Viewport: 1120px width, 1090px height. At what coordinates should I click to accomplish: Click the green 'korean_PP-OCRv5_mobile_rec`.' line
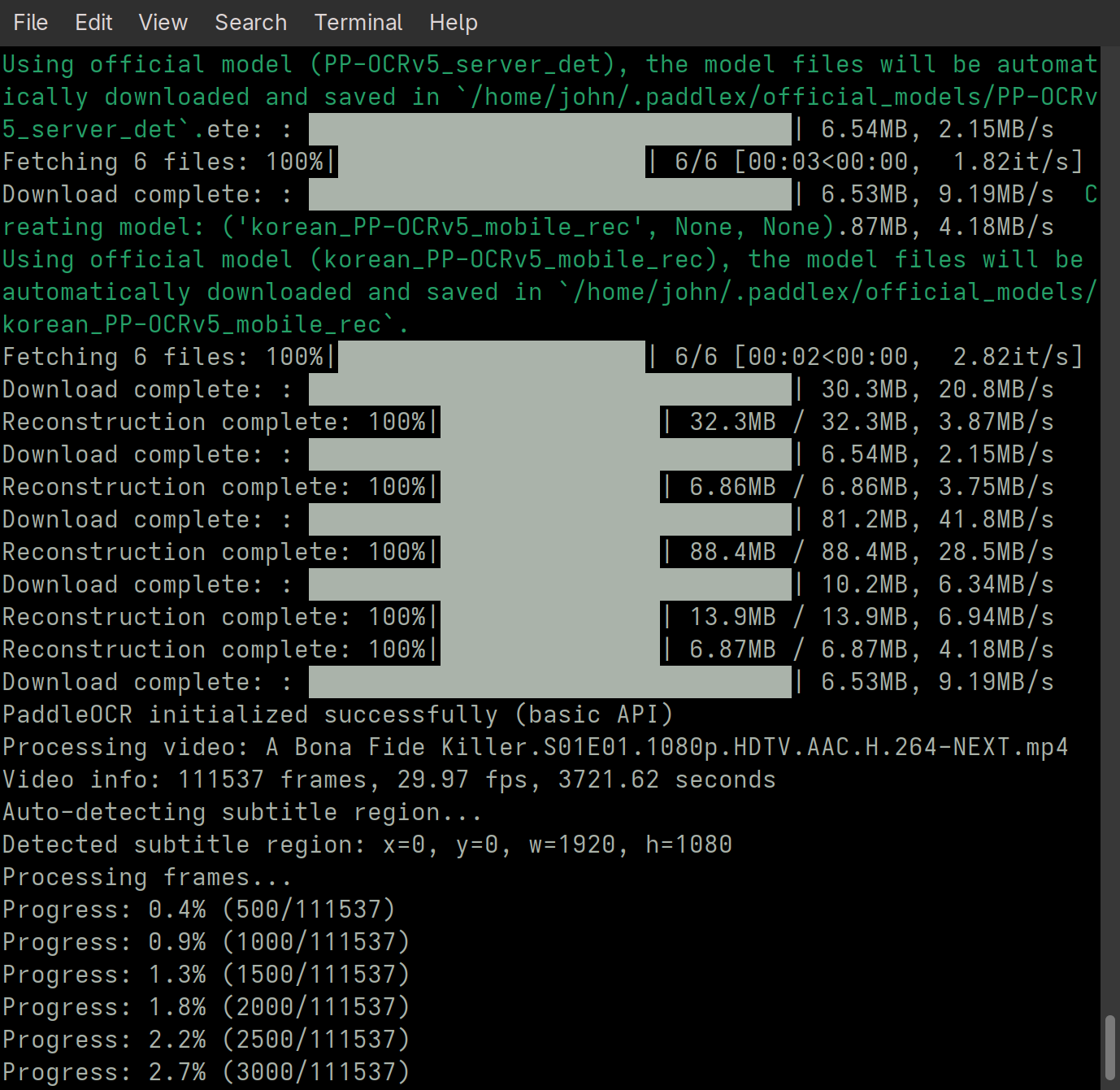(x=206, y=324)
